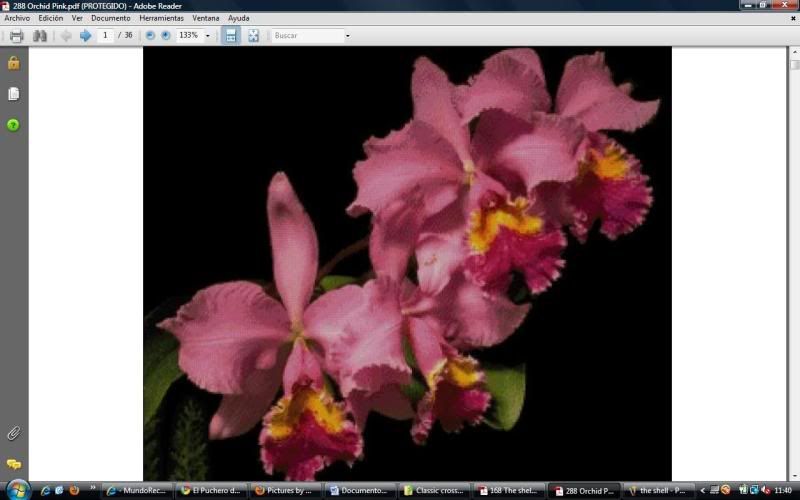This screenshot has height=500, width=800.
Task: Open the Archivo menu
Action: [x=17, y=18]
